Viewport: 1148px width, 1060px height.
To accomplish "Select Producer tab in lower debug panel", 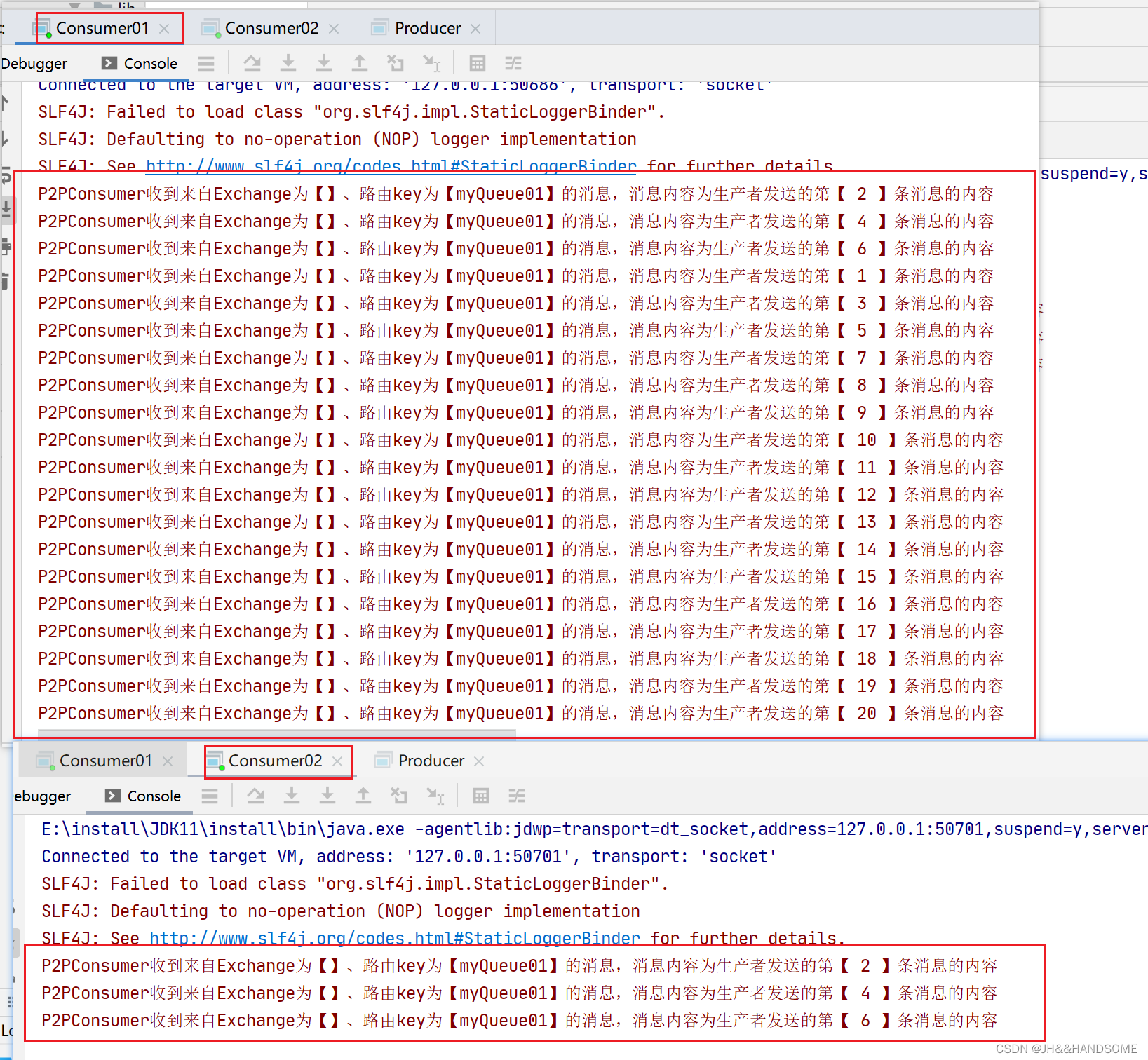I will tap(431, 761).
